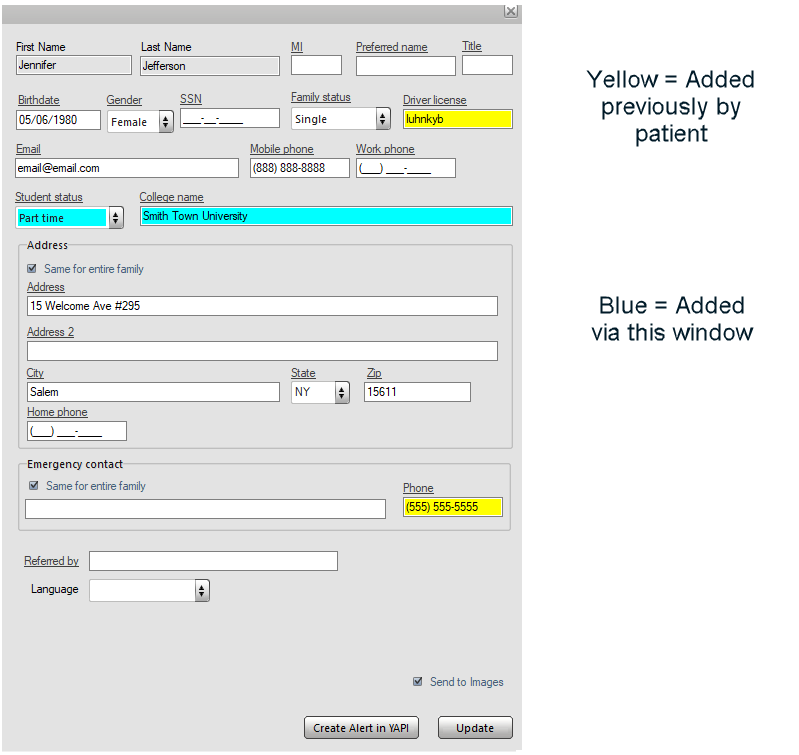Click the Email label
Image resolution: width=799 pixels, height=755 pixels.
[x=29, y=149]
